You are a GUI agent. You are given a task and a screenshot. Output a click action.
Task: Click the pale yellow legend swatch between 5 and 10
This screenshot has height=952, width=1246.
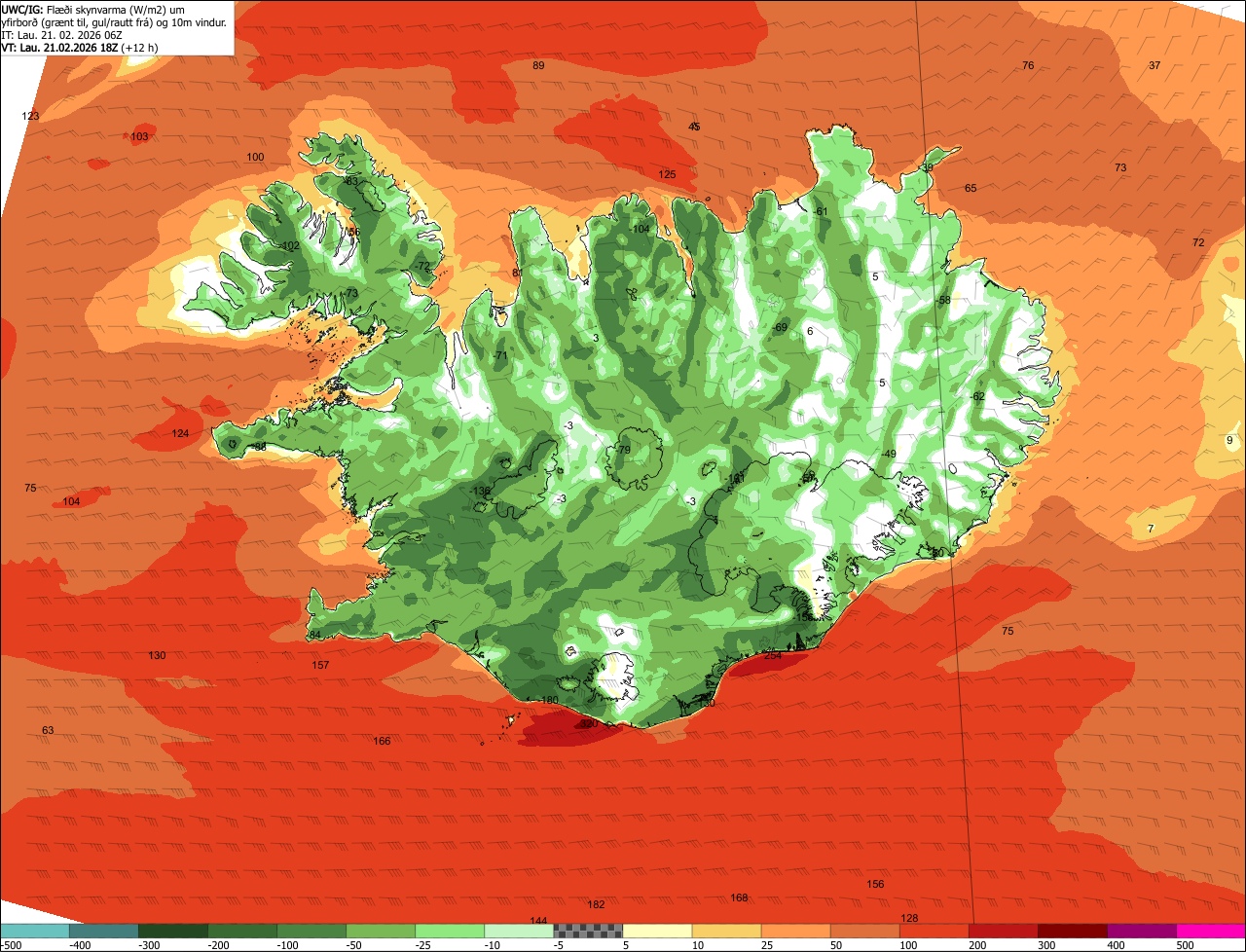[x=657, y=931]
